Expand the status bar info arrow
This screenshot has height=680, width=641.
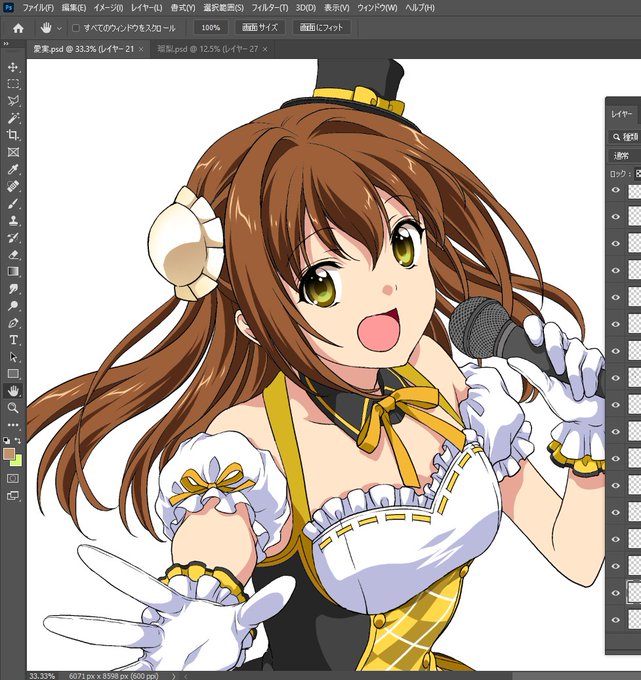point(173,676)
